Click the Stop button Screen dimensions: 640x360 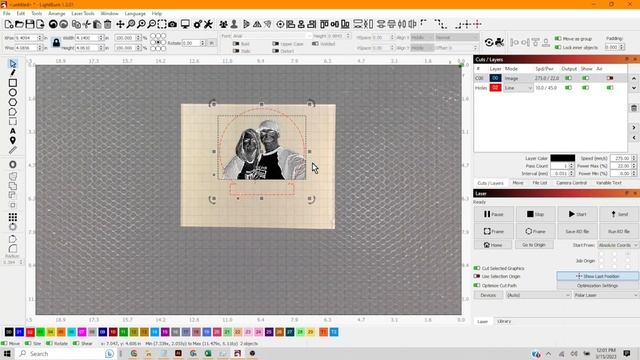[x=536, y=214]
